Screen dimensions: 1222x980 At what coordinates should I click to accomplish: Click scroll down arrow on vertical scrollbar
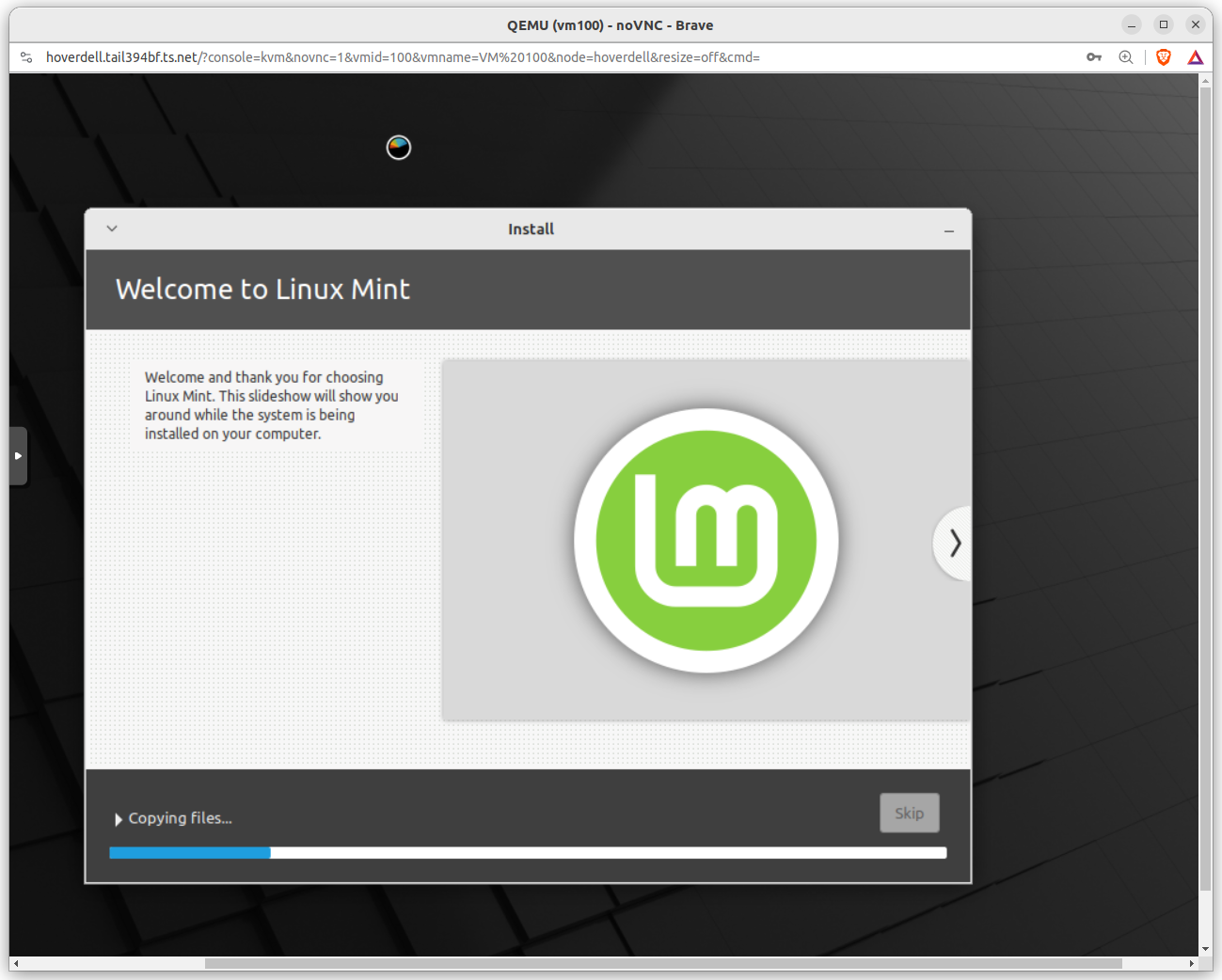(x=1205, y=950)
